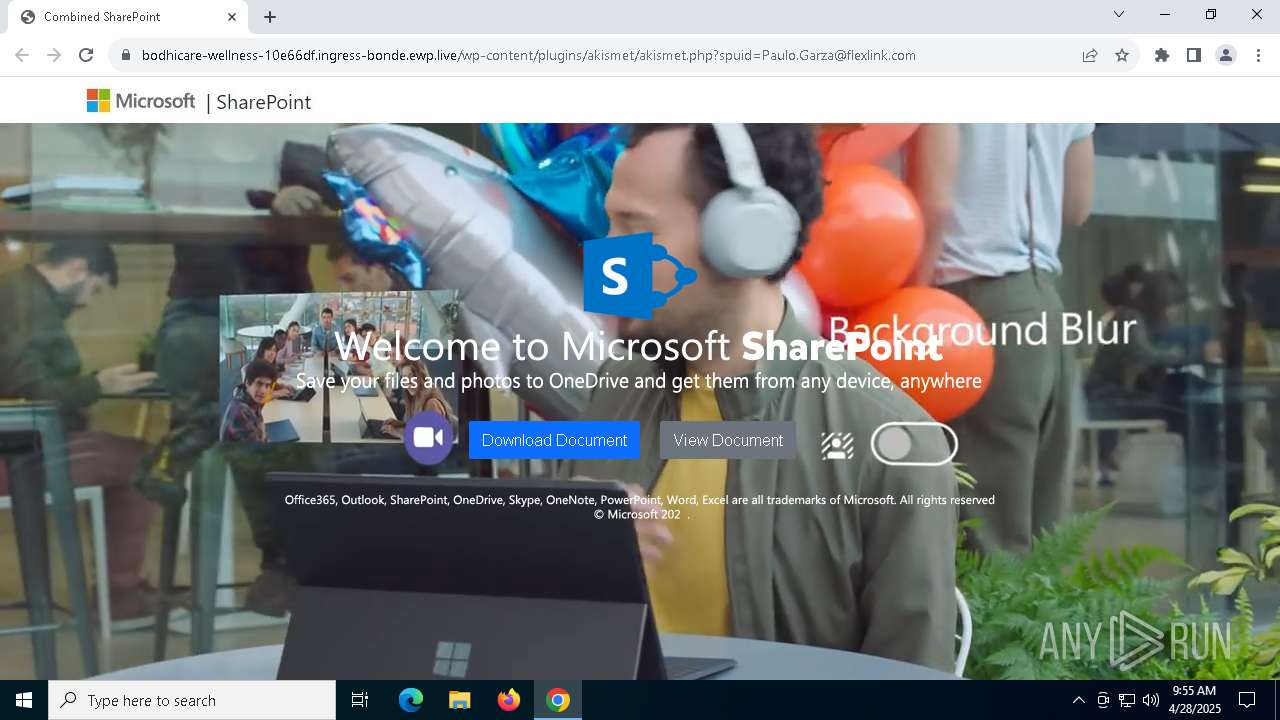
Task: Open the Extensions puzzle icon
Action: pyautogui.click(x=1162, y=55)
